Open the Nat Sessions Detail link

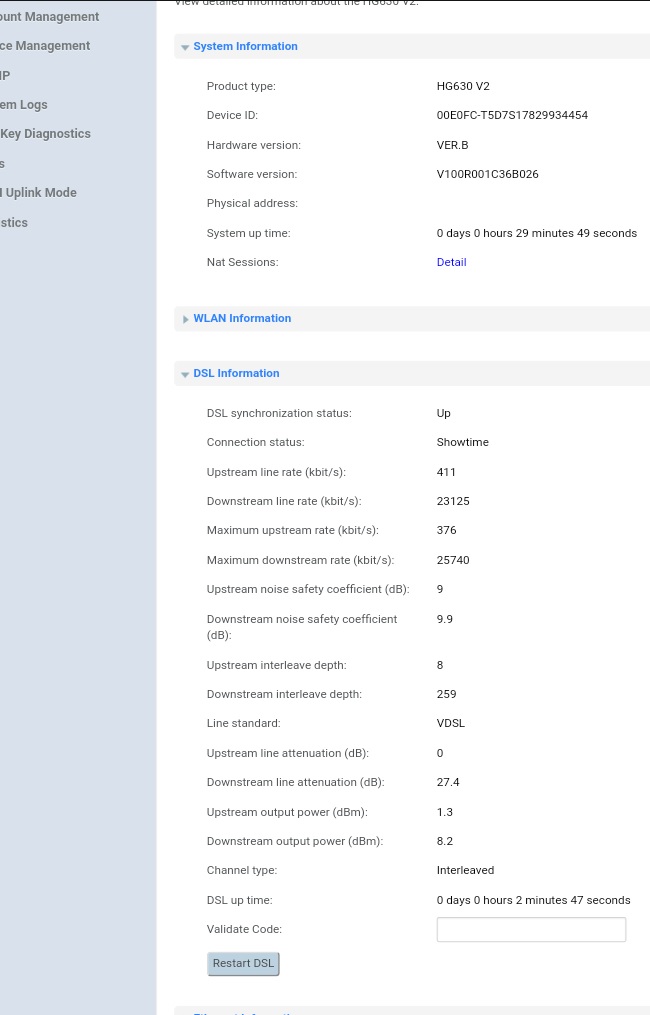(451, 262)
